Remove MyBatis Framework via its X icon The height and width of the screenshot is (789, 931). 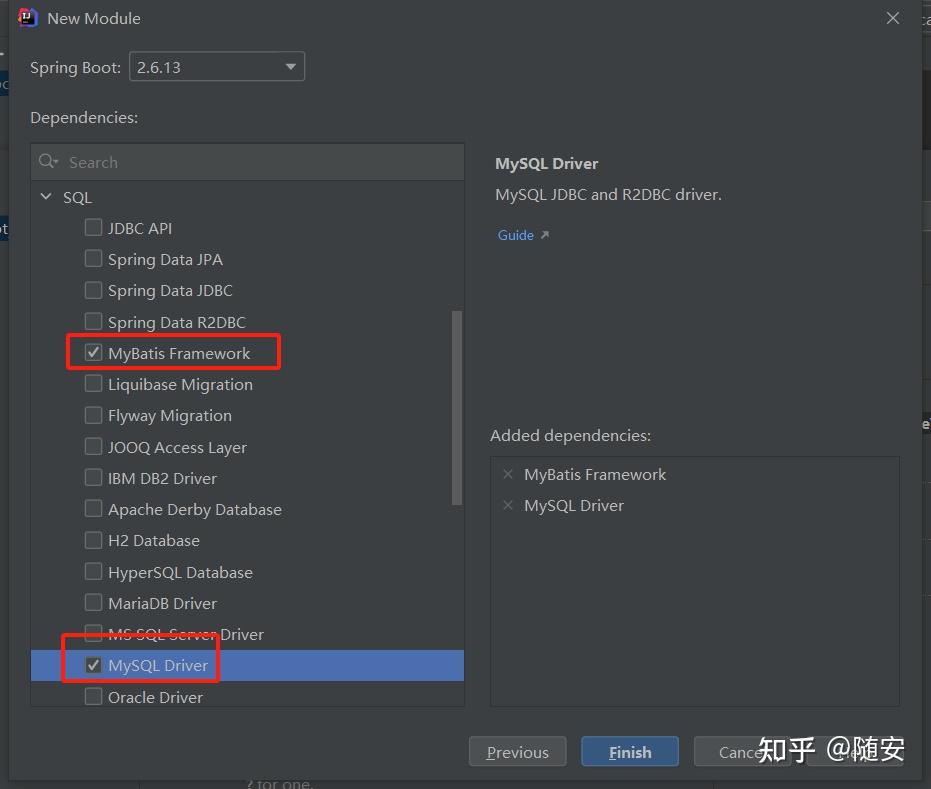tap(508, 474)
